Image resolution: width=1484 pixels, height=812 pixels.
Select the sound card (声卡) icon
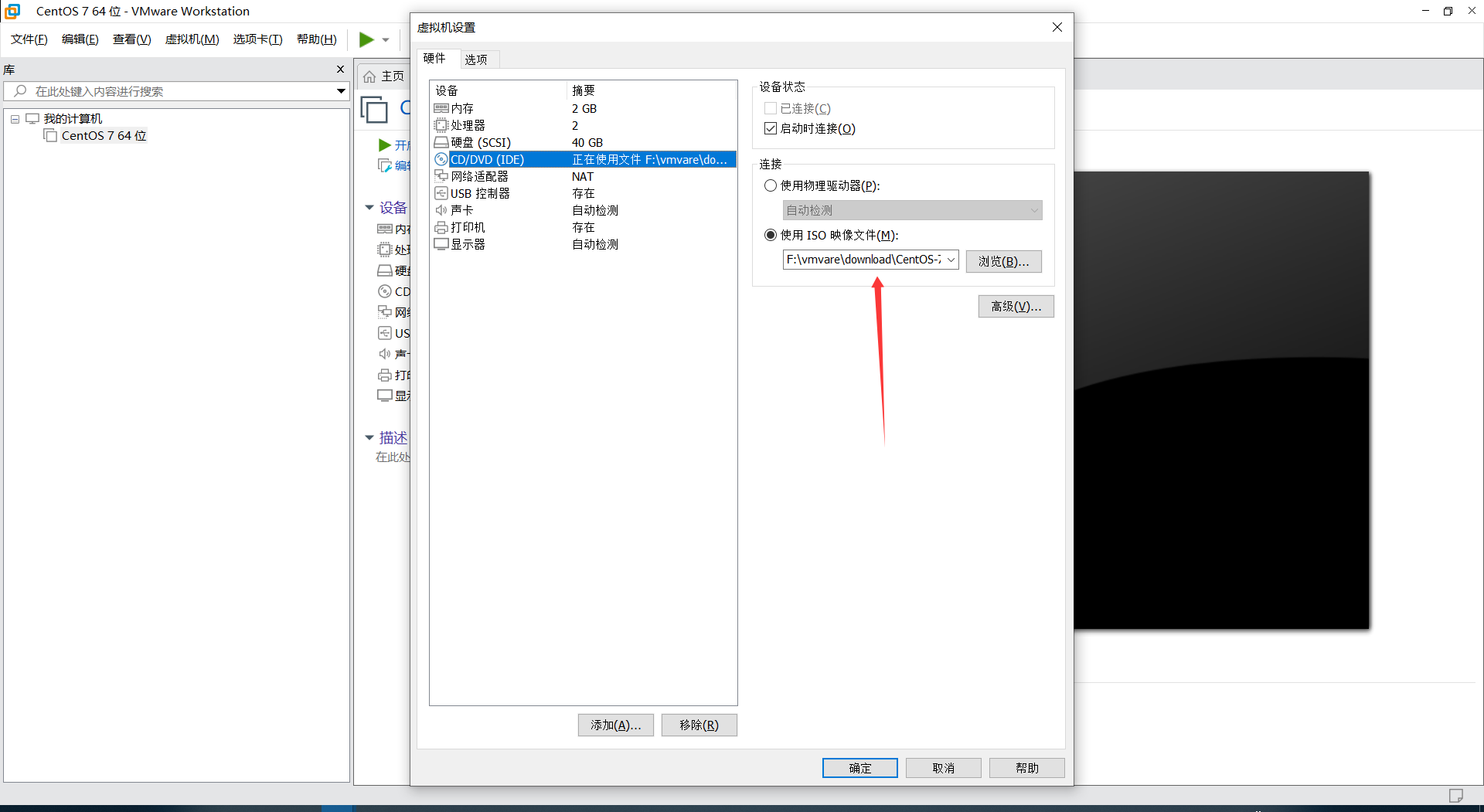point(441,210)
